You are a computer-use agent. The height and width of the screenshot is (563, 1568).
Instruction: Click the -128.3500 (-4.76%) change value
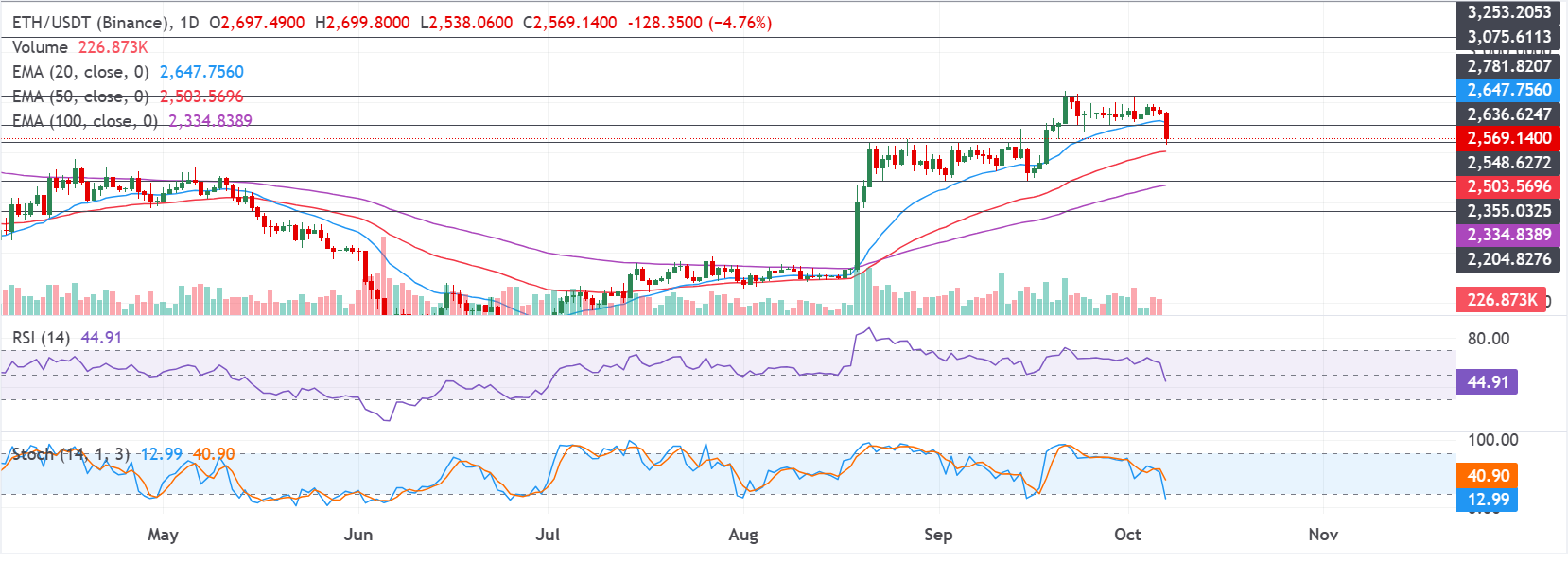699,22
